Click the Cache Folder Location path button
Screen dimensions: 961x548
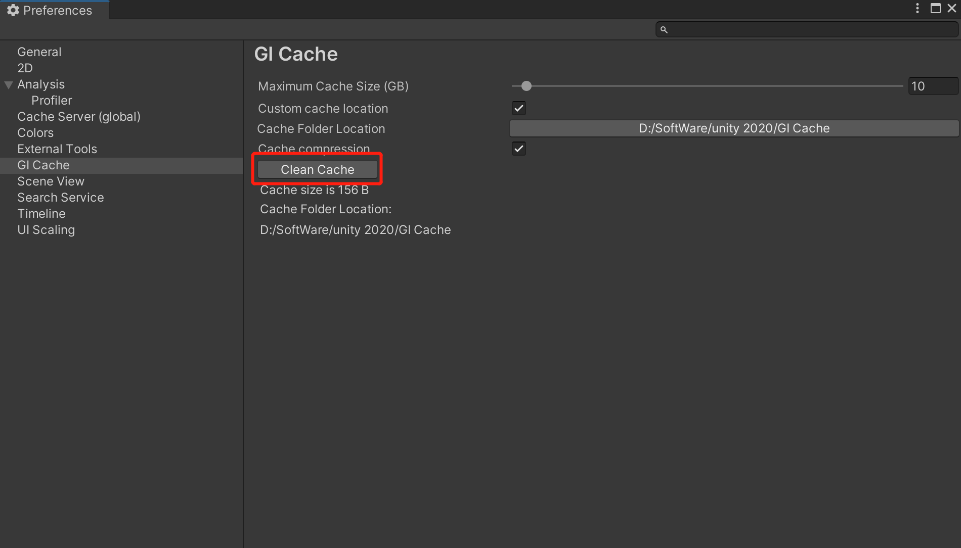point(734,128)
